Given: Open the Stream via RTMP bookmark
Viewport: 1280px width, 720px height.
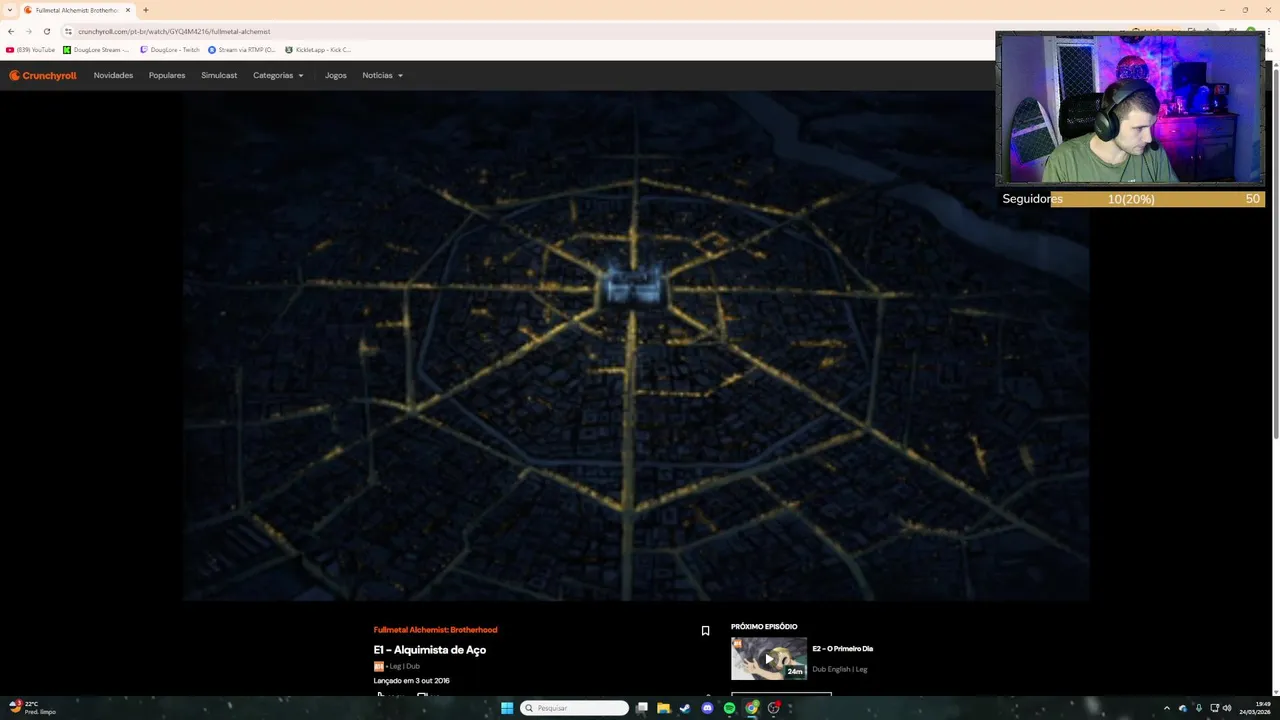Looking at the screenshot, I should coord(241,49).
